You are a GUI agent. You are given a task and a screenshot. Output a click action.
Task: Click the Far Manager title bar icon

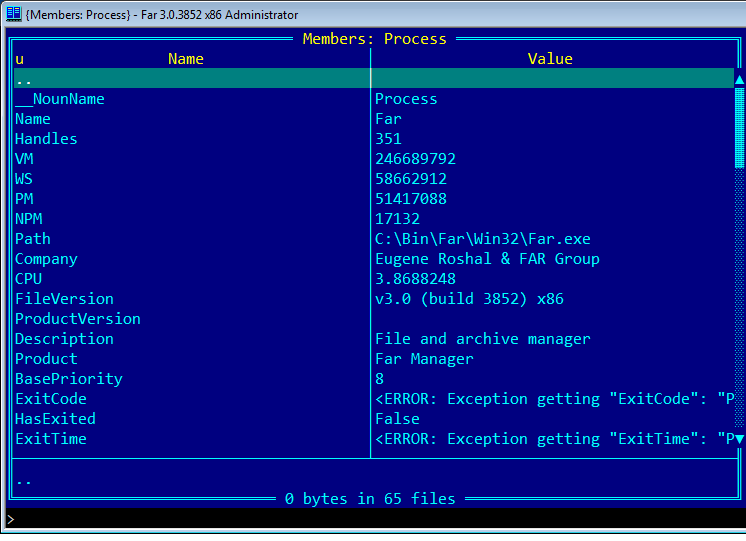point(13,14)
